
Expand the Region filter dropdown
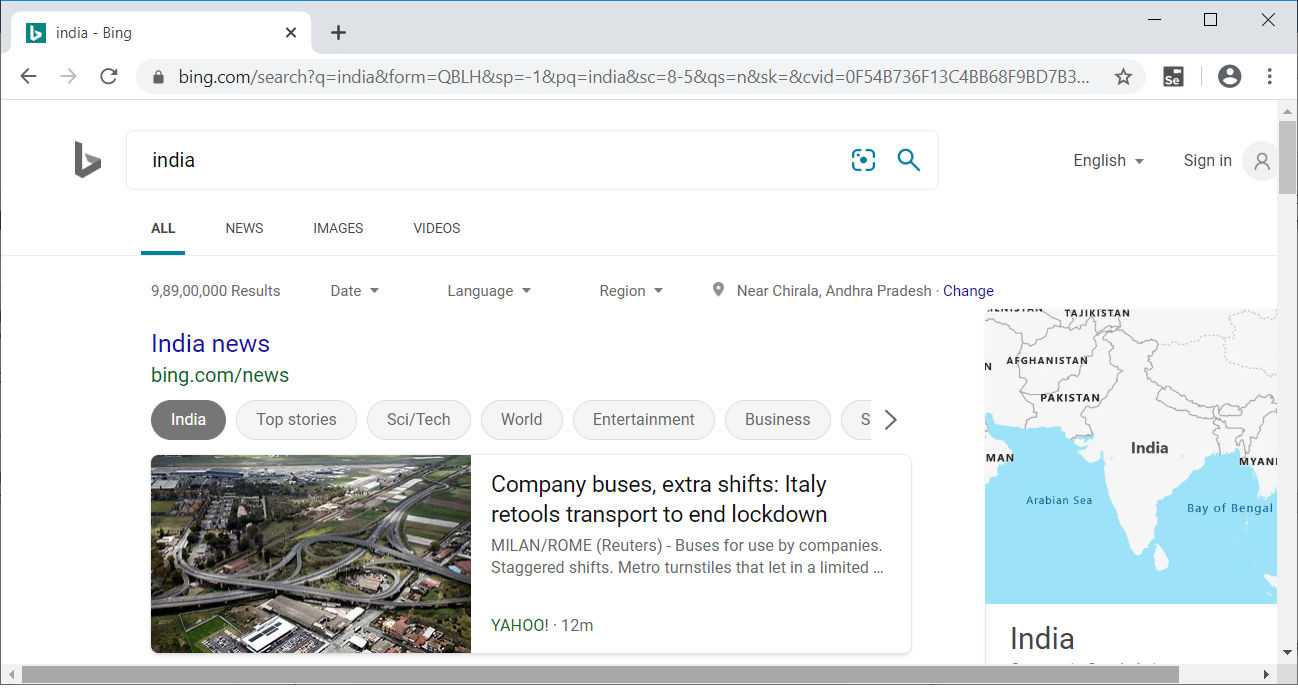pyautogui.click(x=631, y=291)
